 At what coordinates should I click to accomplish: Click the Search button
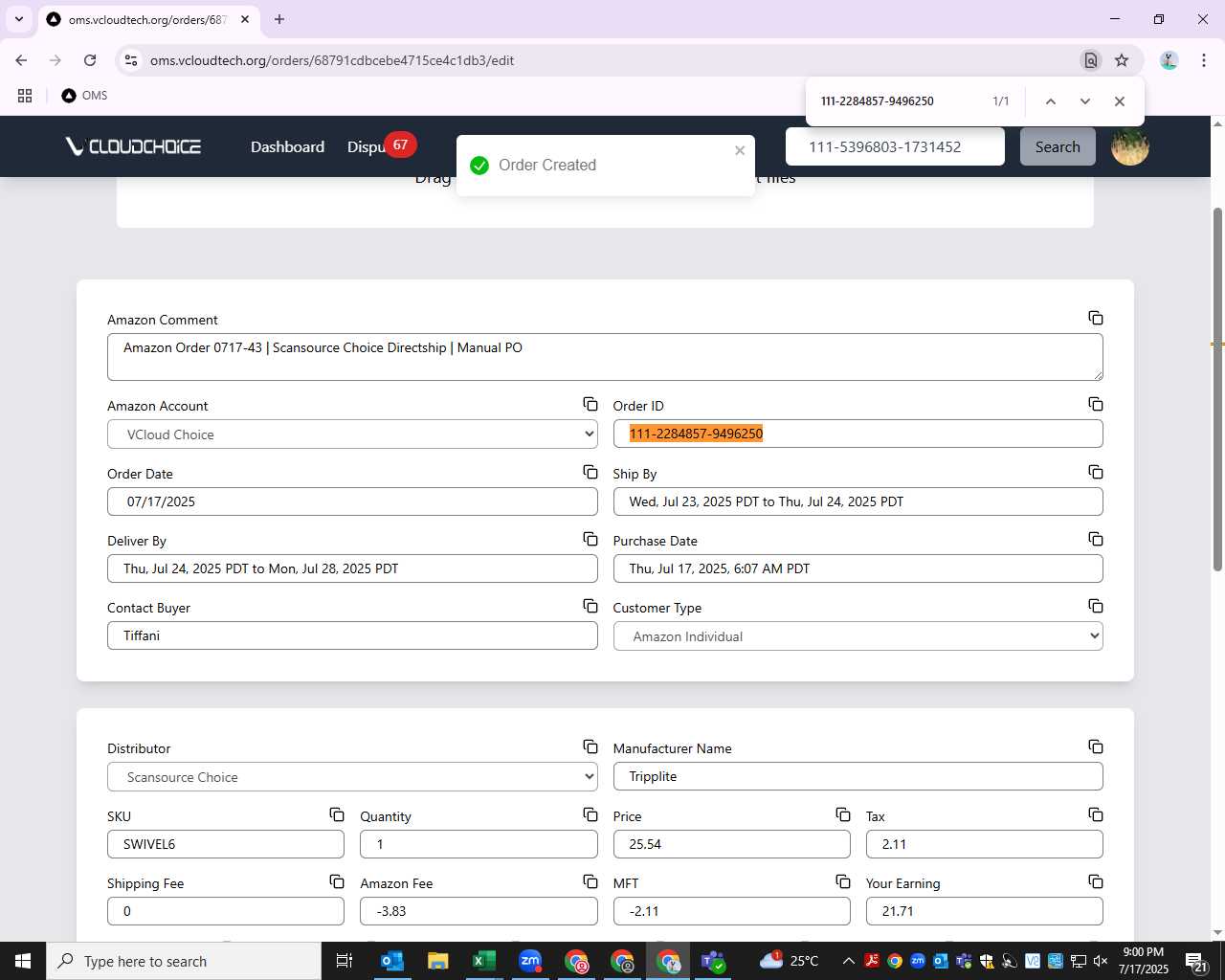click(x=1058, y=146)
